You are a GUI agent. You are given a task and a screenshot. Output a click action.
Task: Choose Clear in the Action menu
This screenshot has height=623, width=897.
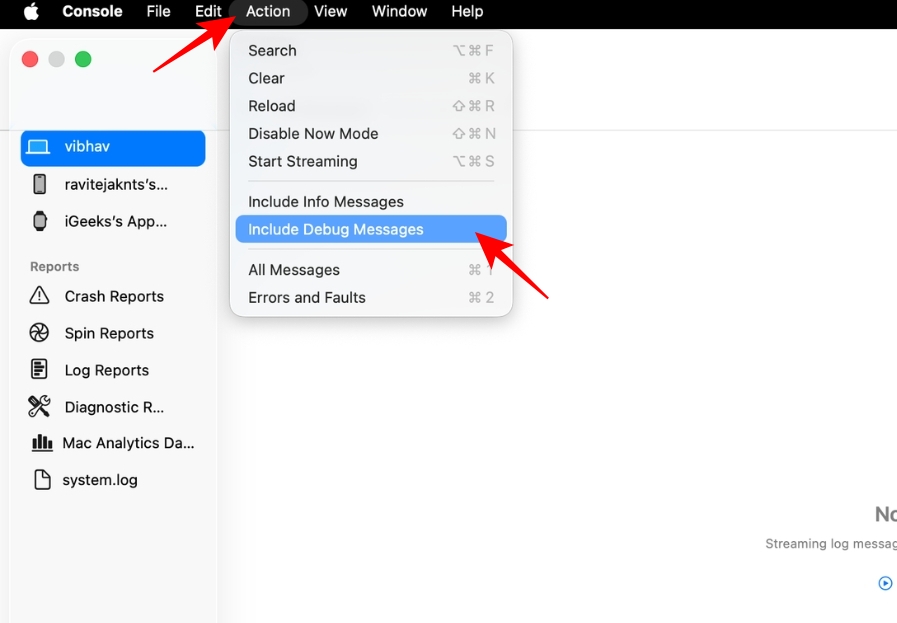click(x=371, y=78)
